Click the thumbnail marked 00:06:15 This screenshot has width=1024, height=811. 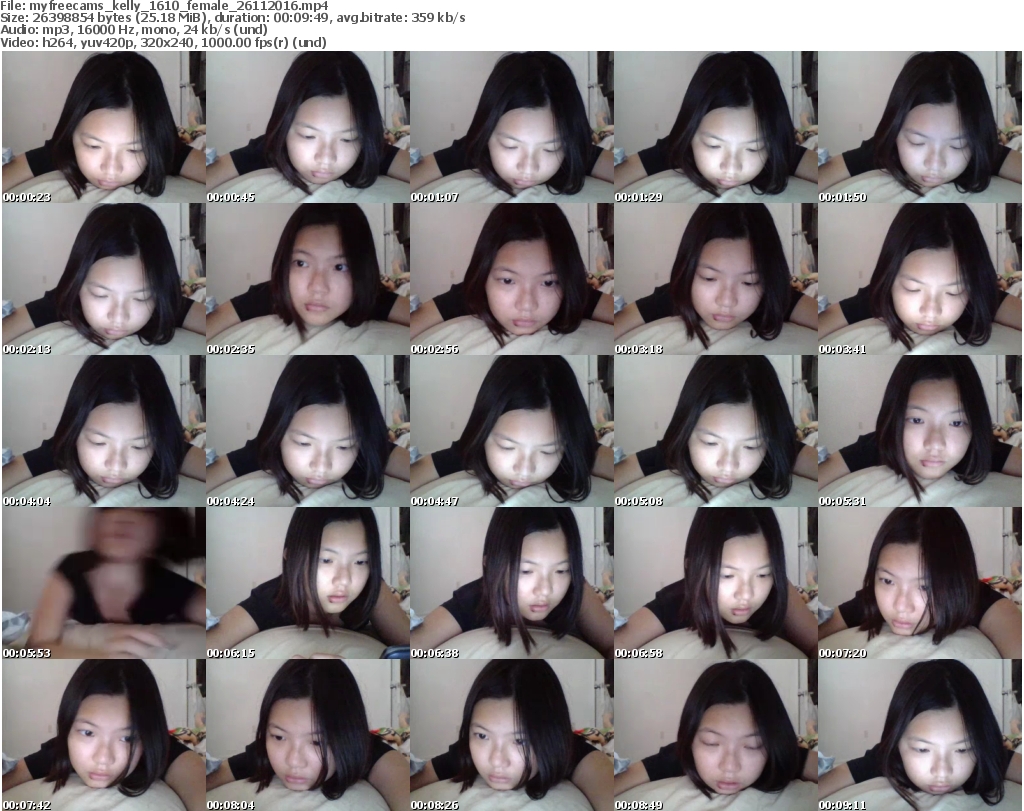(x=307, y=583)
